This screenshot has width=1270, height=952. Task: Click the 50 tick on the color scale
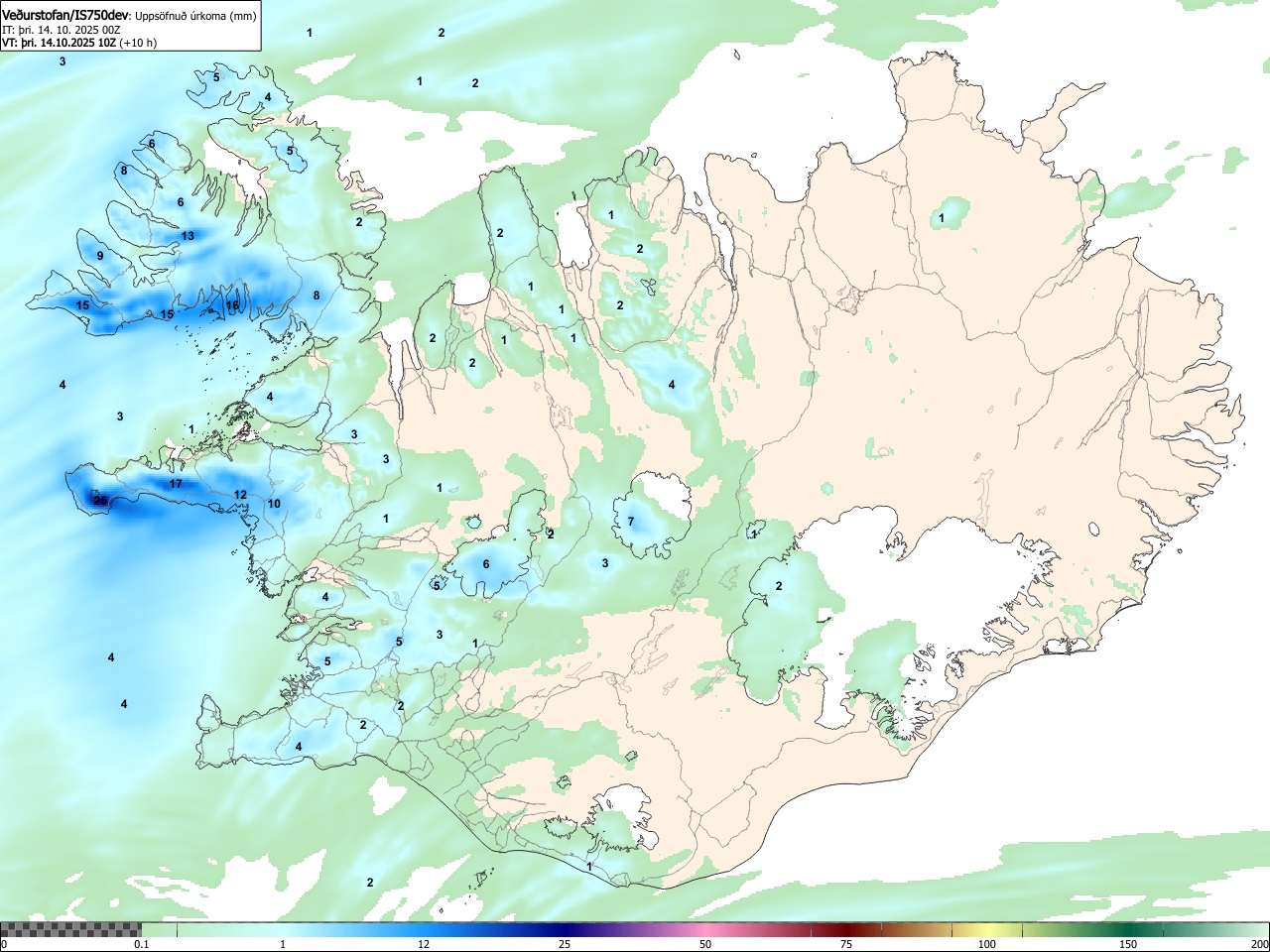click(705, 944)
